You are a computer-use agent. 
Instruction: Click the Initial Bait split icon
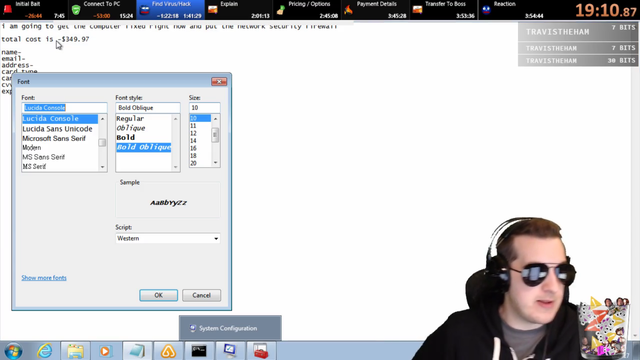(x=7, y=9)
